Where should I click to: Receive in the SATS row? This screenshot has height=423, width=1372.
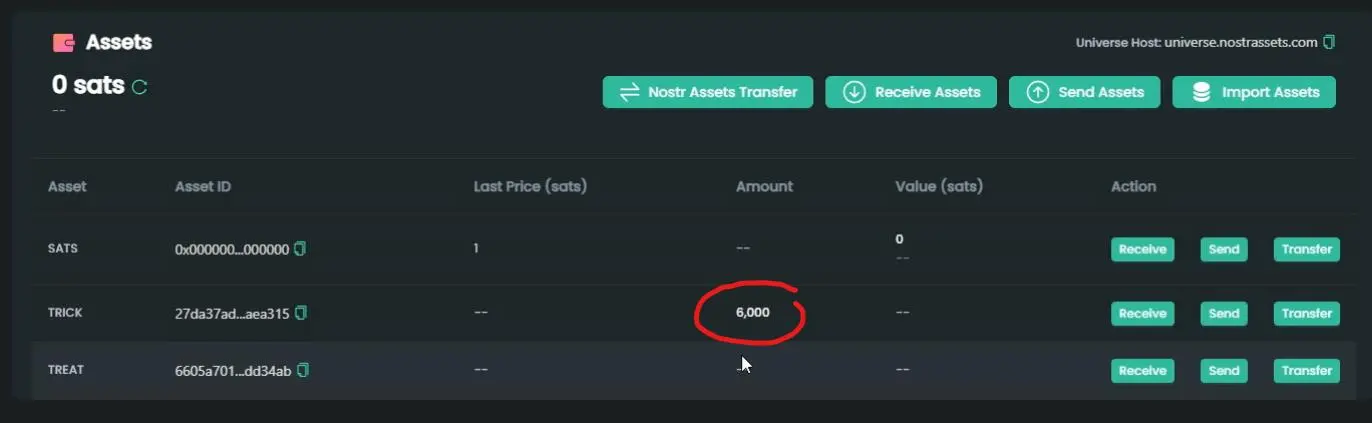[x=1143, y=249]
